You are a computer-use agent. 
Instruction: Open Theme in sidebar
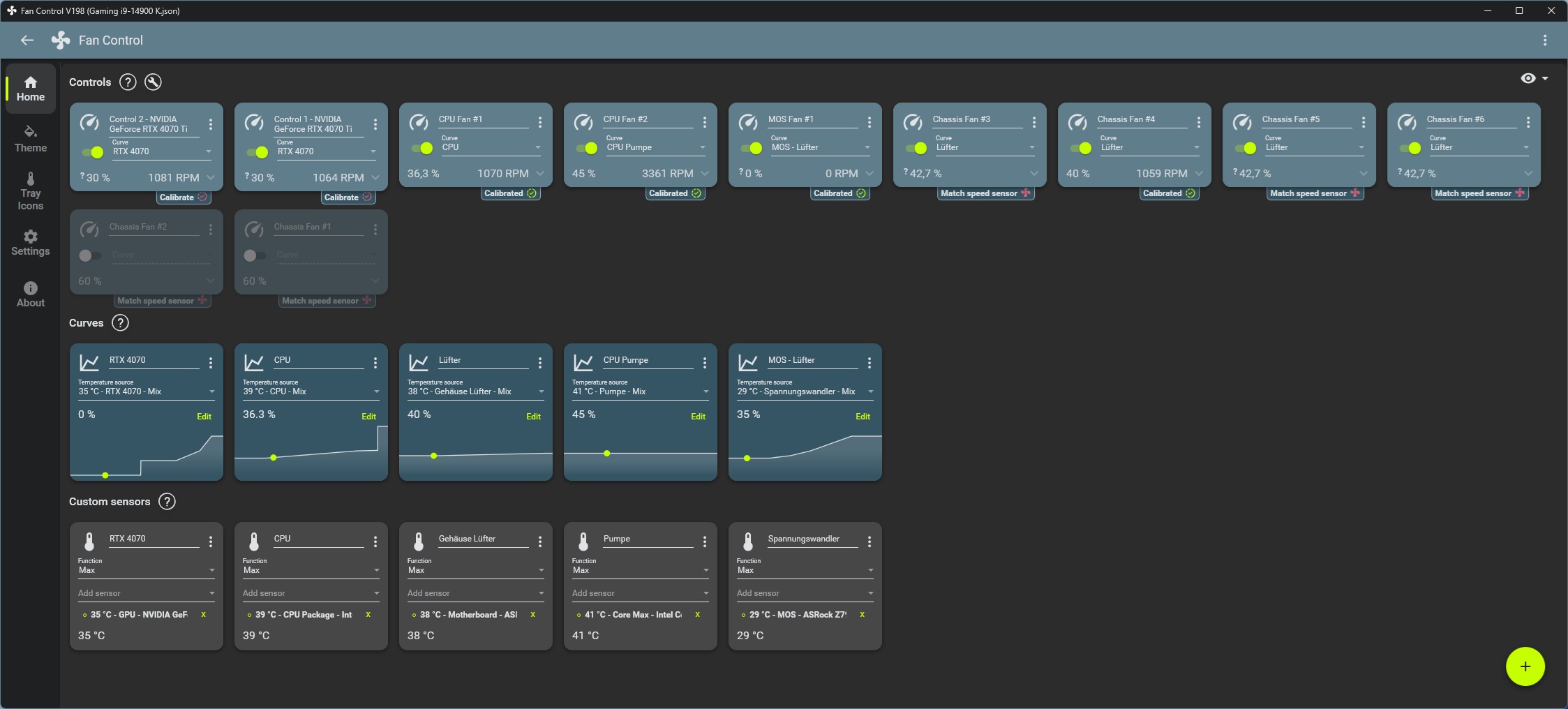click(x=31, y=140)
